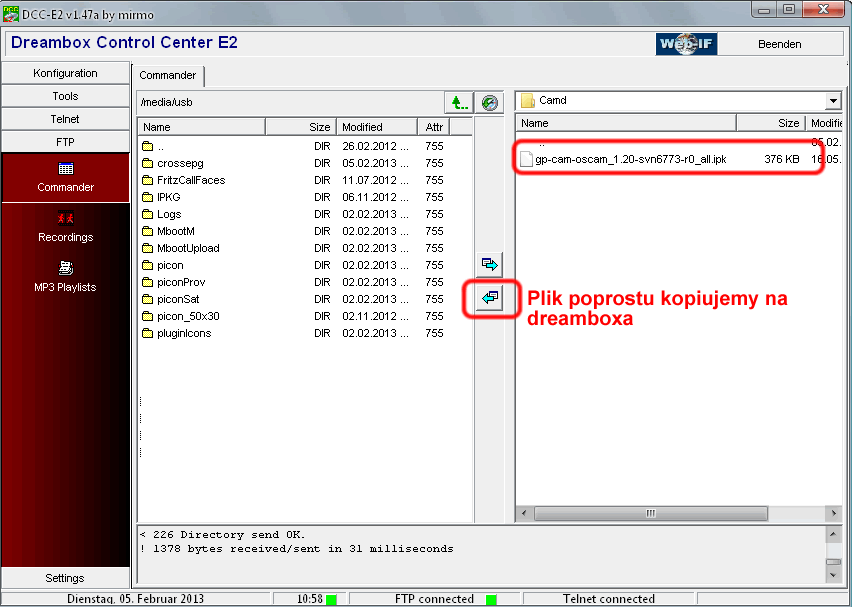Image resolution: width=852 pixels, height=607 pixels.
Task: Click the refresh icon beside the path
Action: (x=488, y=102)
